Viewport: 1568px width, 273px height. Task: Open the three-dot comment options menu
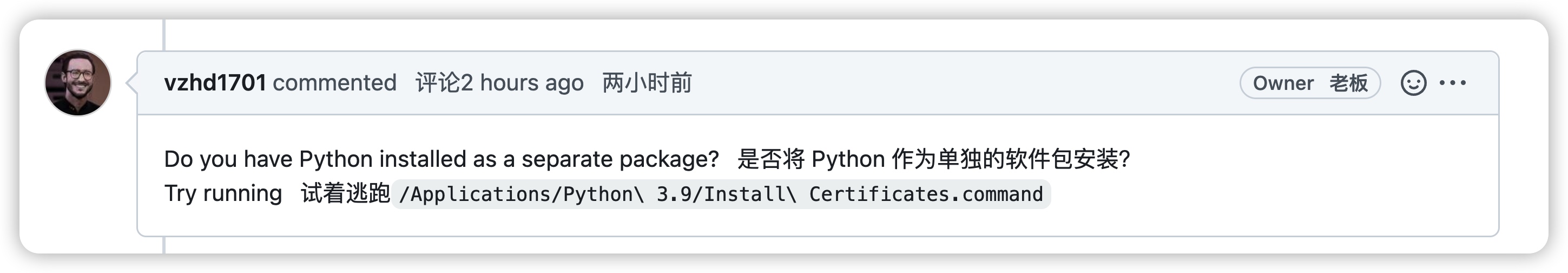point(1453,83)
